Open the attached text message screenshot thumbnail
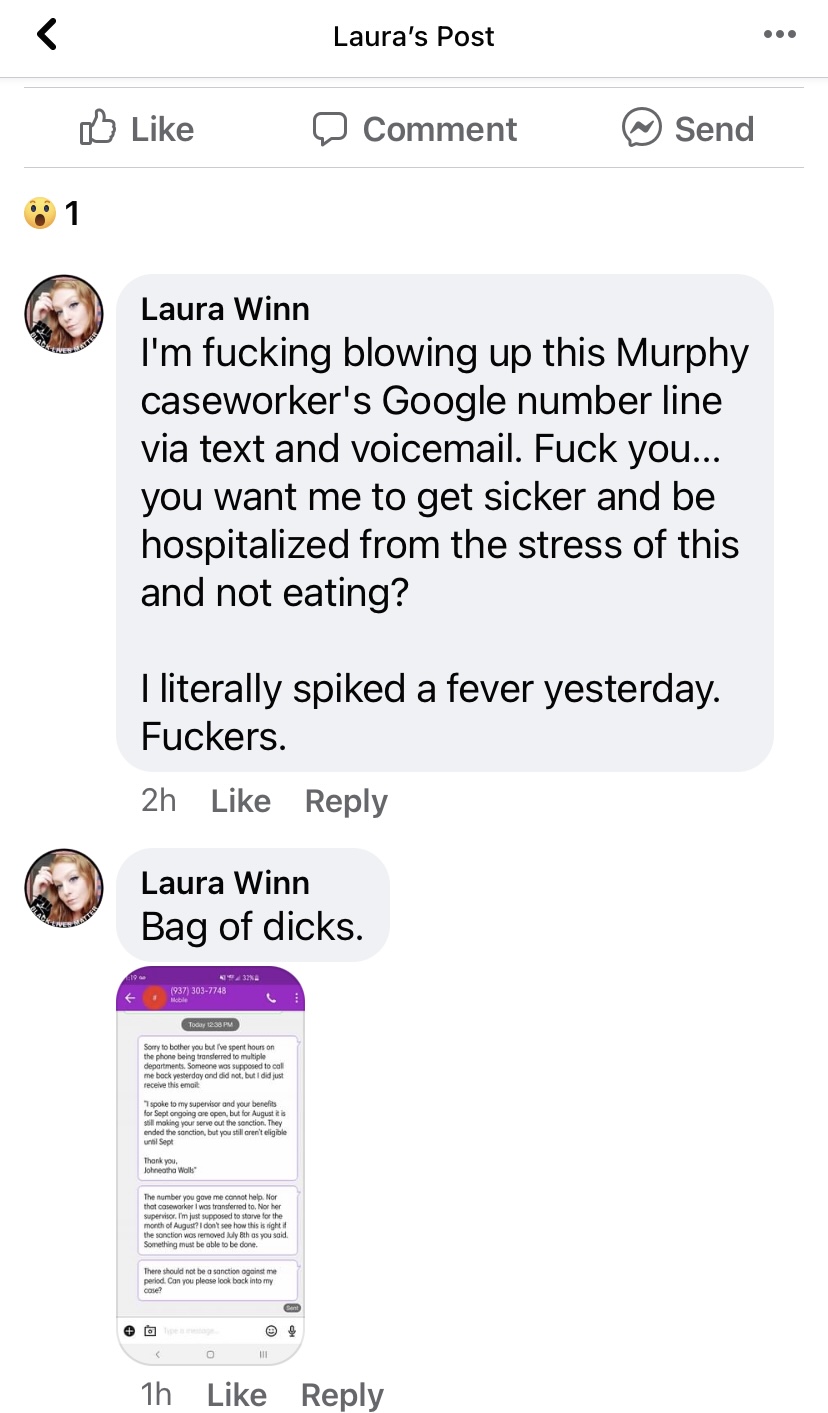This screenshot has width=828, height=1413. point(211,1166)
